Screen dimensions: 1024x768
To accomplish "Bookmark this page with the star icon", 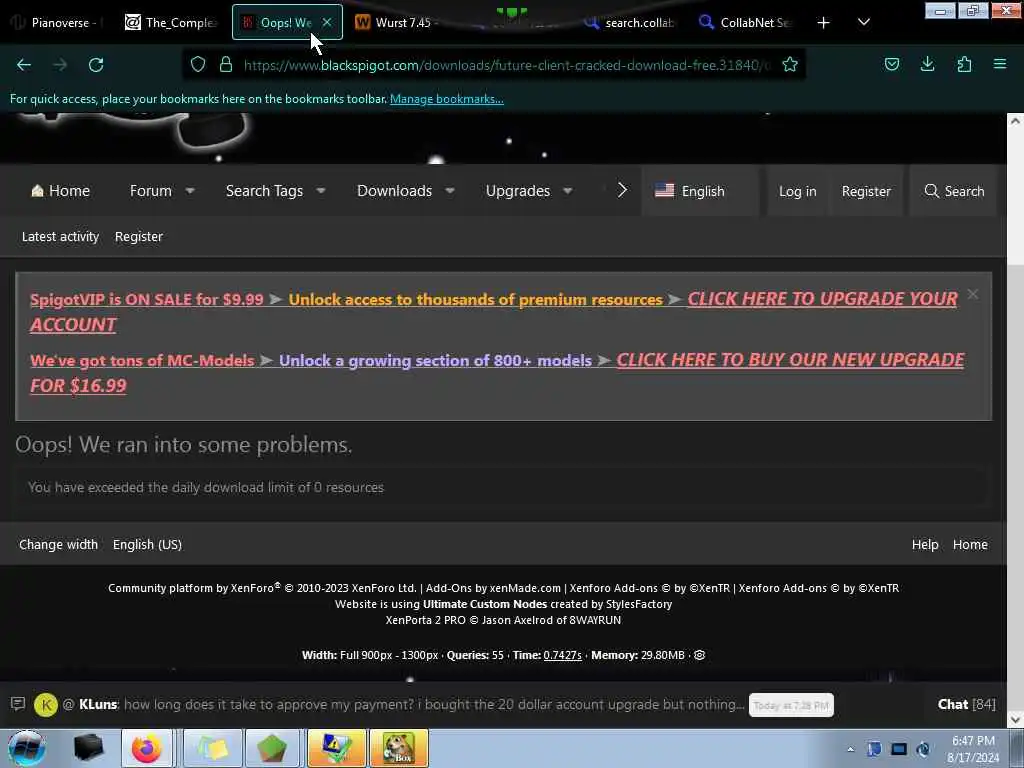I will 790,65.
